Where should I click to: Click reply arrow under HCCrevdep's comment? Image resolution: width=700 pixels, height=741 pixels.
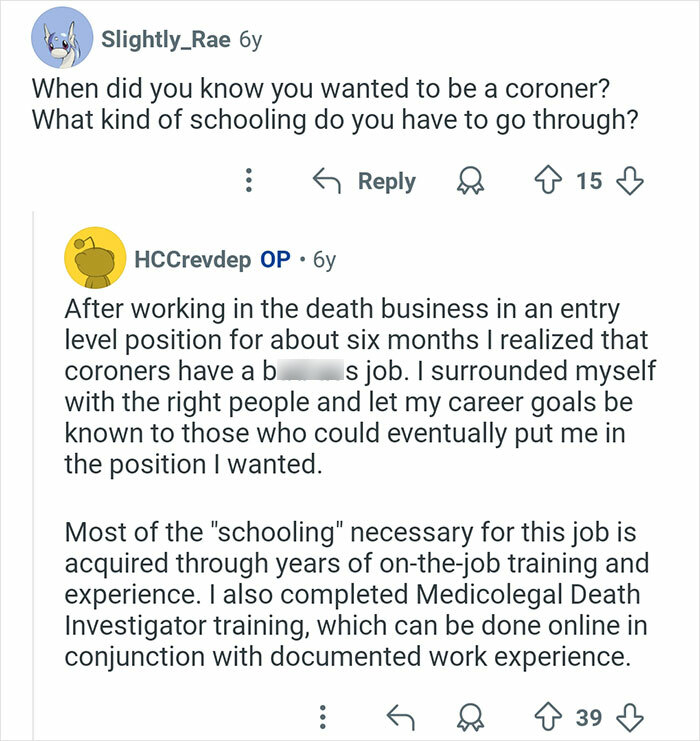click(x=399, y=717)
